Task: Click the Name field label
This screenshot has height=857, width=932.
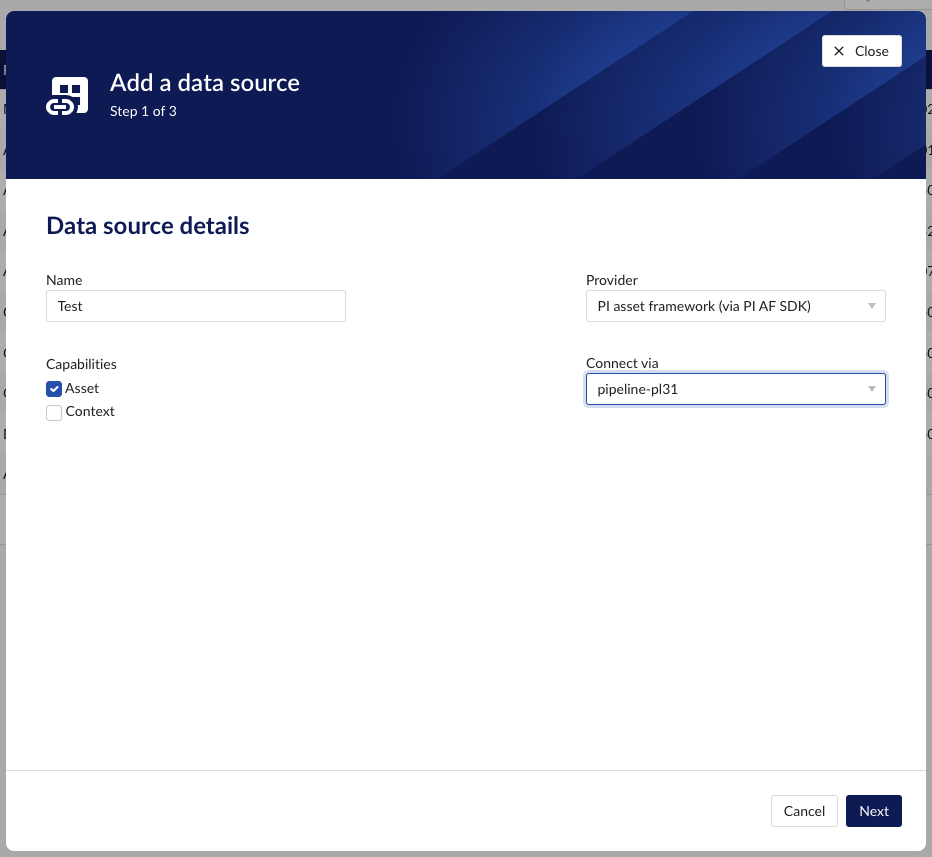Action: point(64,280)
